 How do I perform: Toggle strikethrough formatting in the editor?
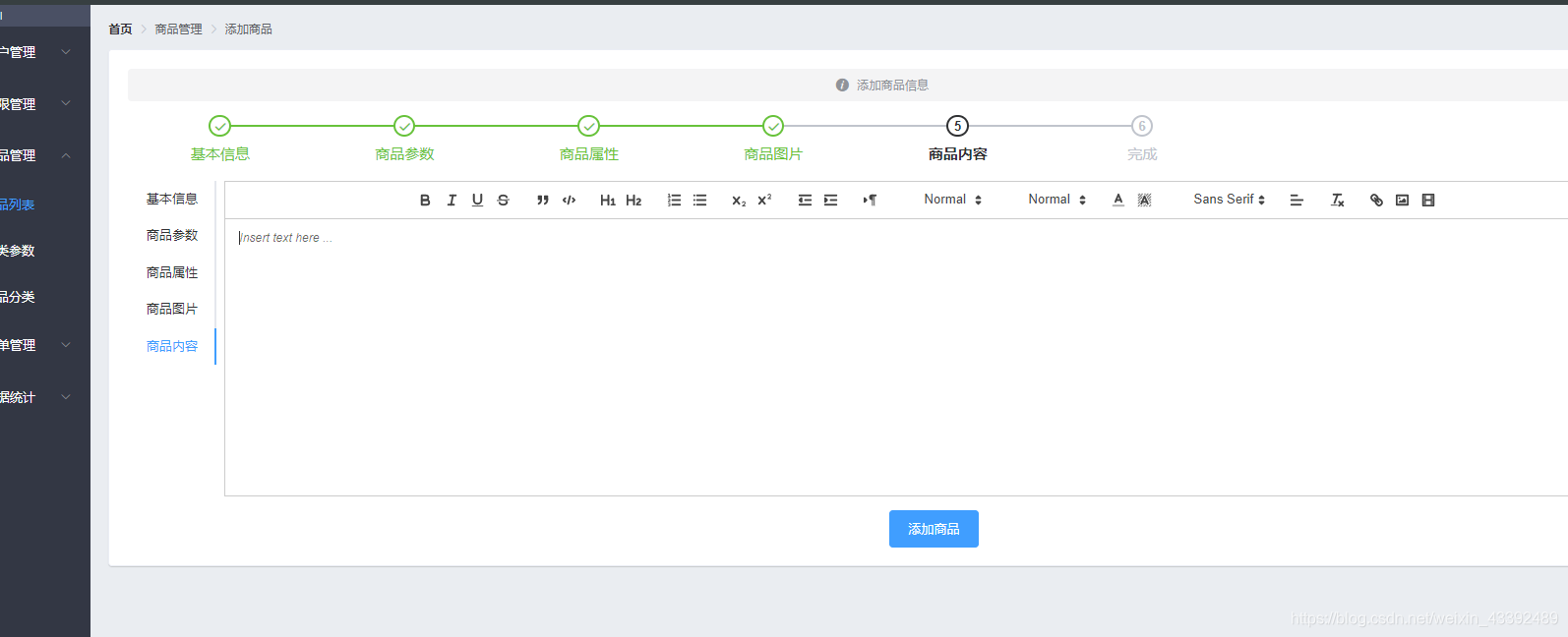click(x=503, y=200)
